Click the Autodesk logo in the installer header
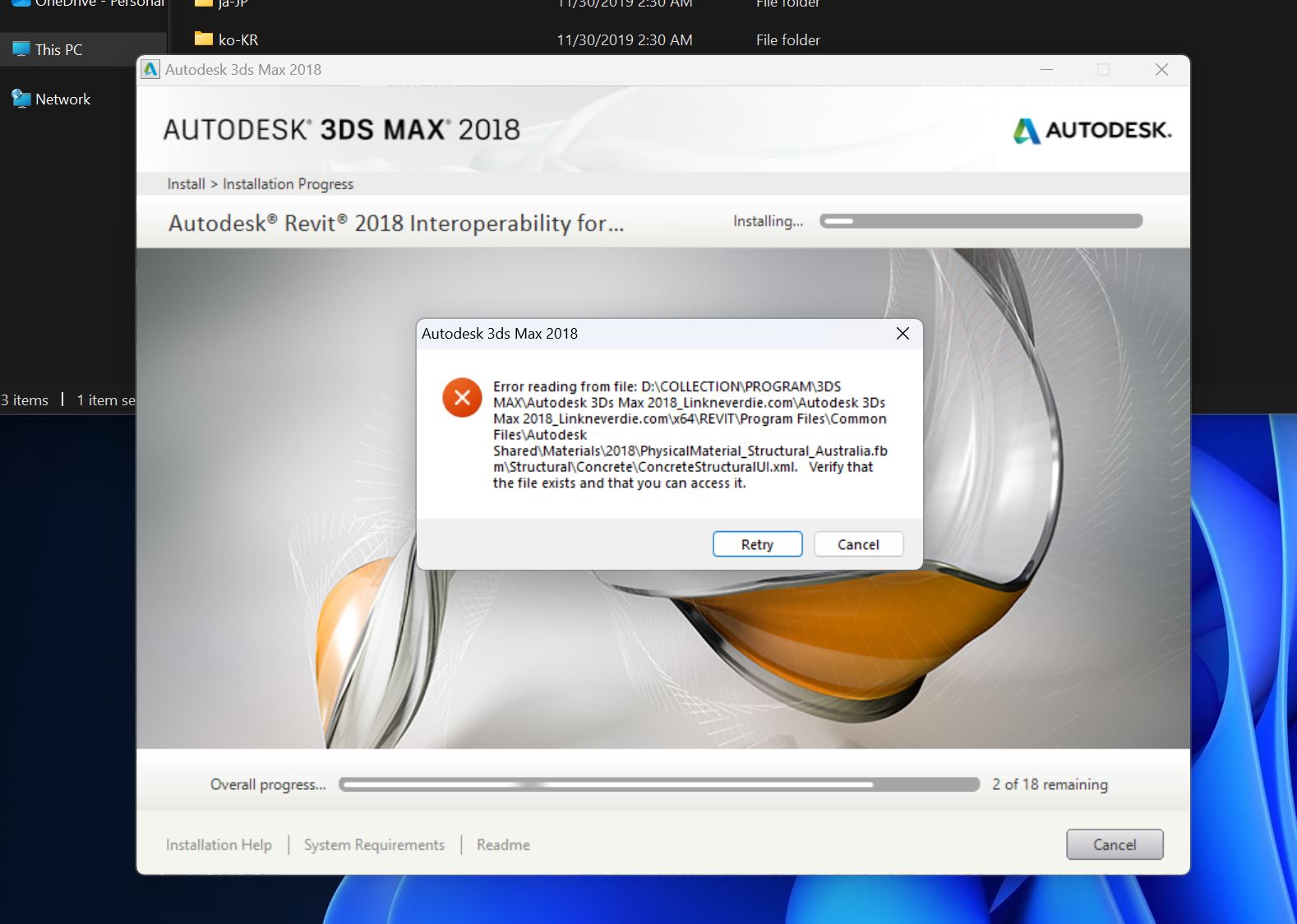Screen dimensions: 1297x924 click(x=1092, y=130)
